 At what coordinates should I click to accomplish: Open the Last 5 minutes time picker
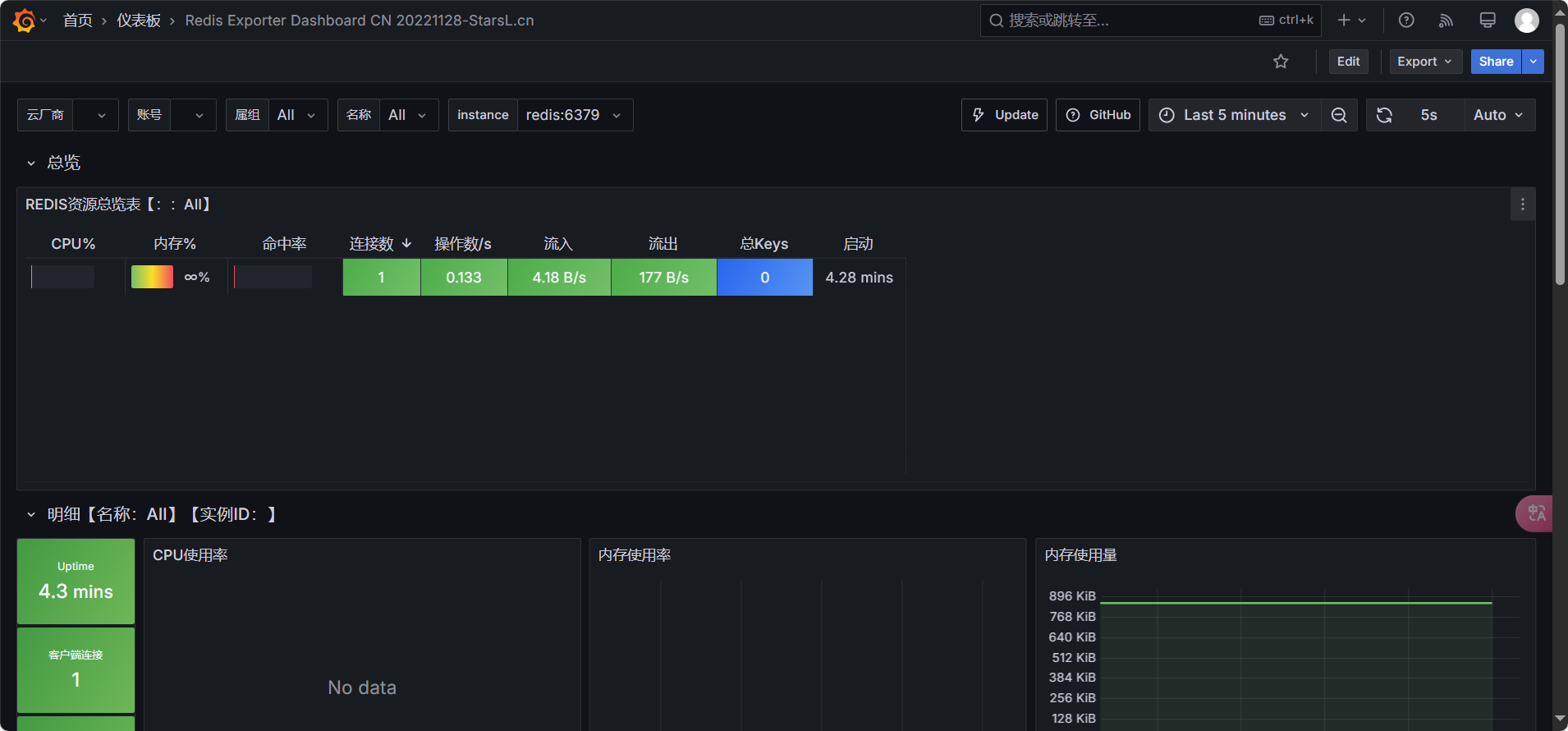click(1235, 115)
